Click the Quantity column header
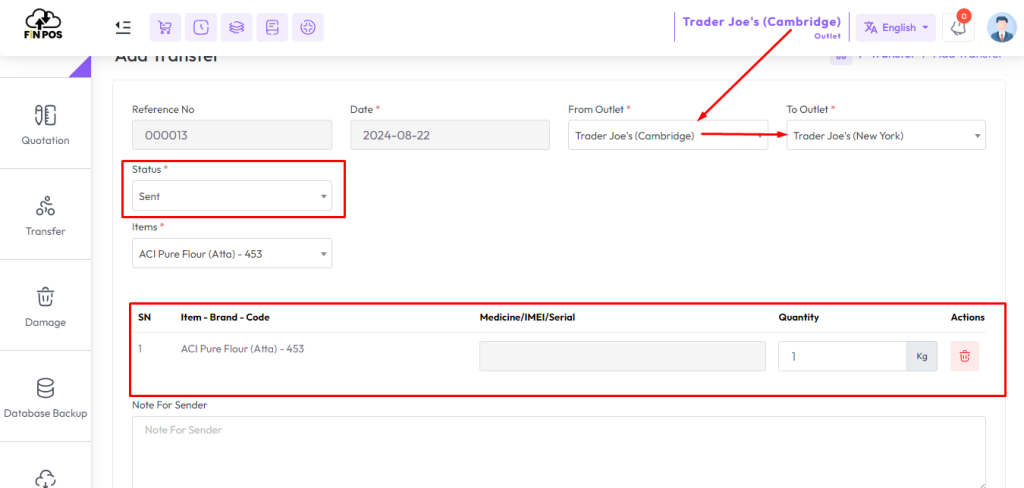The height and width of the screenshot is (488, 1024). click(799, 317)
